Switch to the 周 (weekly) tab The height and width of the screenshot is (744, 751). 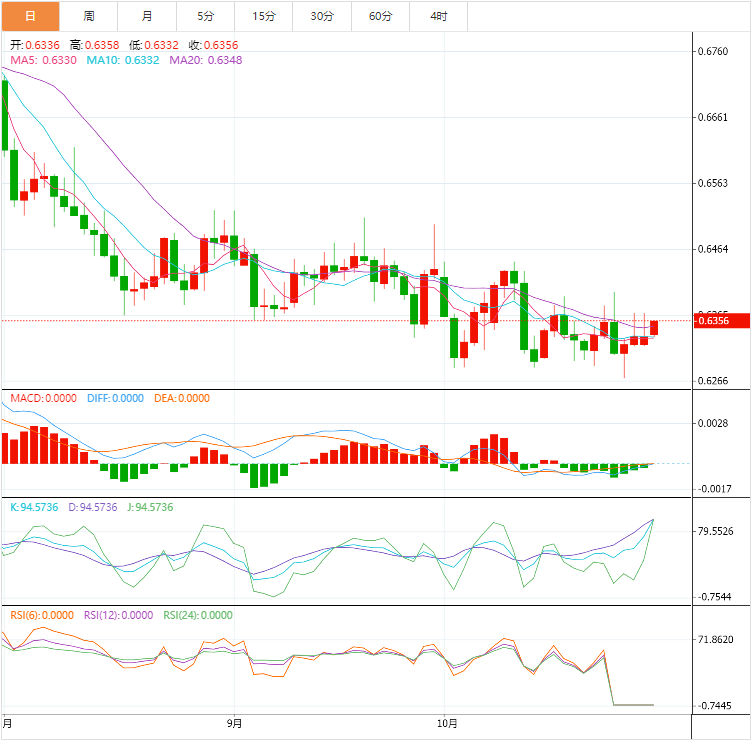pyautogui.click(x=89, y=16)
